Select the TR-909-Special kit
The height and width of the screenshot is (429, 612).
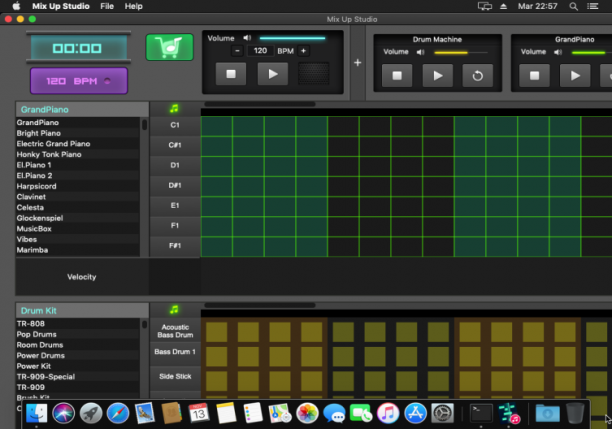pyautogui.click(x=77, y=377)
